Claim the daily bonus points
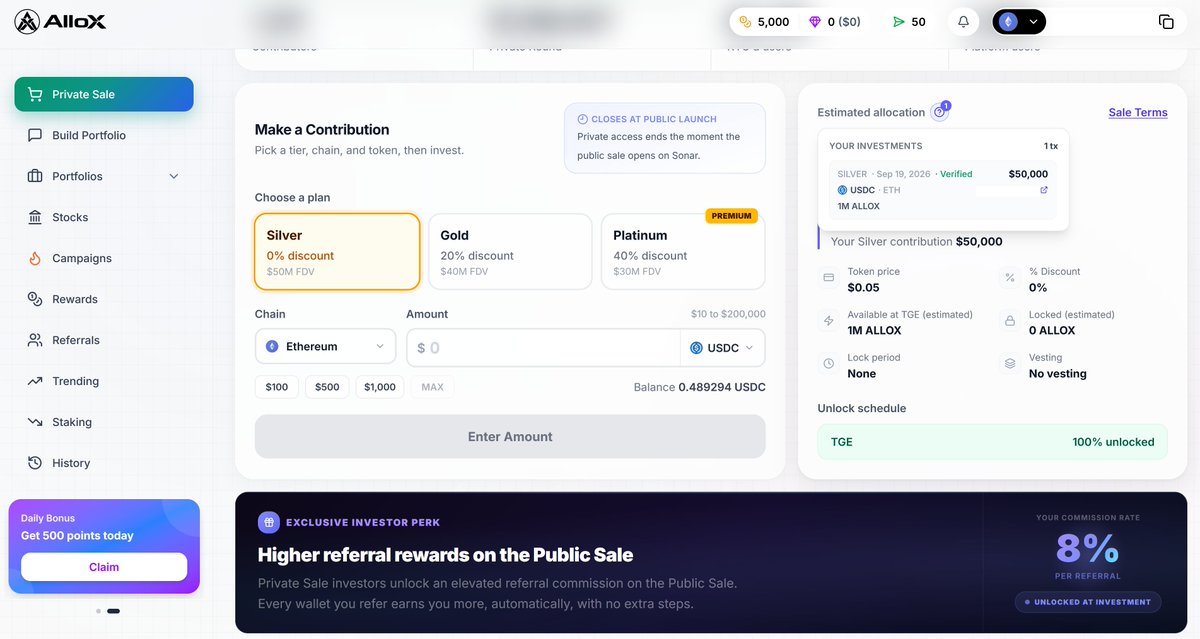 104,567
